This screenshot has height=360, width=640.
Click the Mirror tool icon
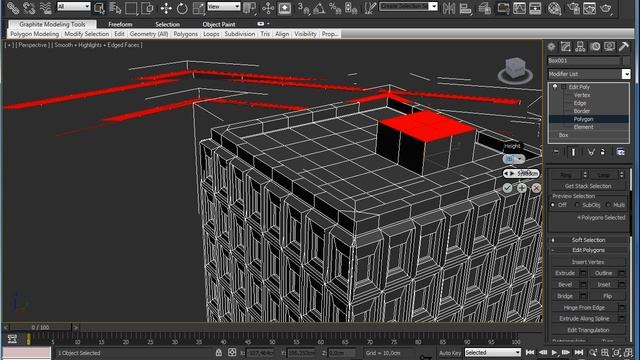pos(449,7)
